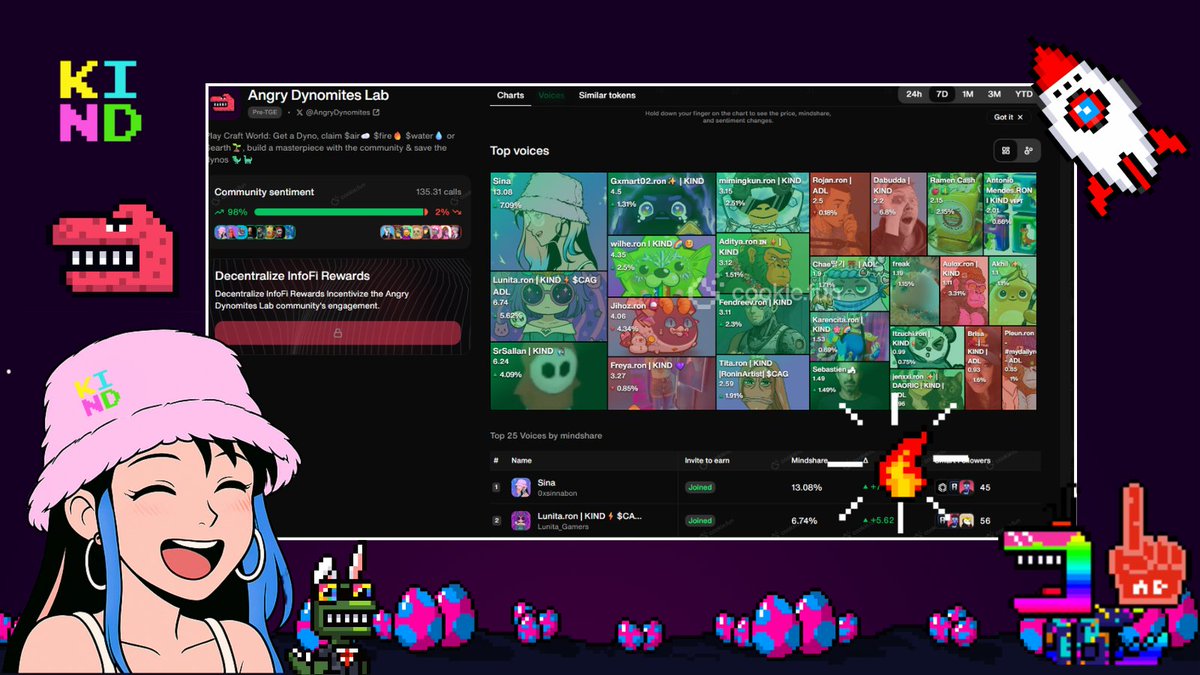This screenshot has width=1200, height=675.
Task: Click bearish sentiment avatars group
Action: coord(420,232)
